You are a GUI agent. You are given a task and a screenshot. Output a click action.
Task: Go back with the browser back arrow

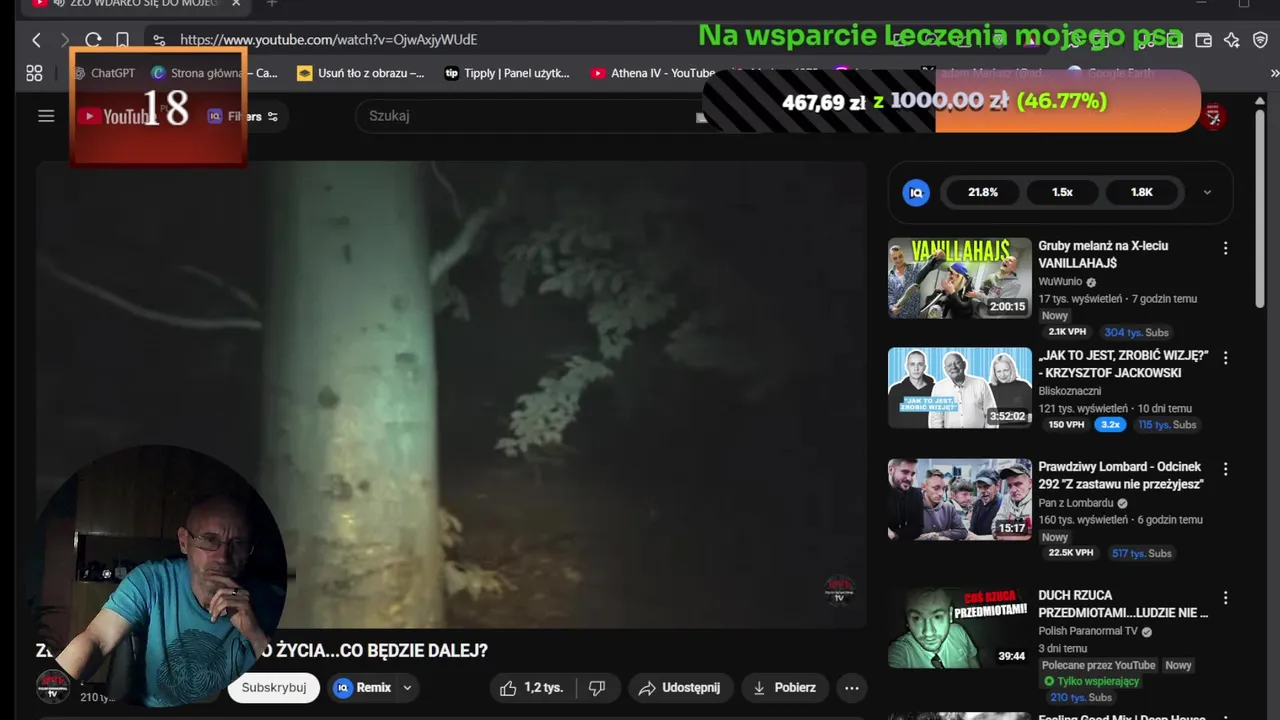(x=37, y=40)
